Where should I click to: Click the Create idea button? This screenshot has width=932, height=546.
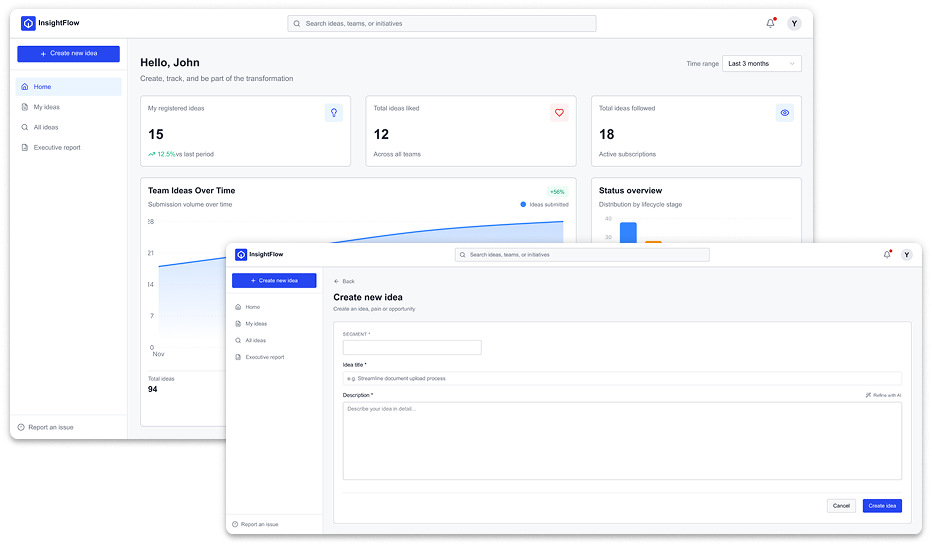pos(882,506)
